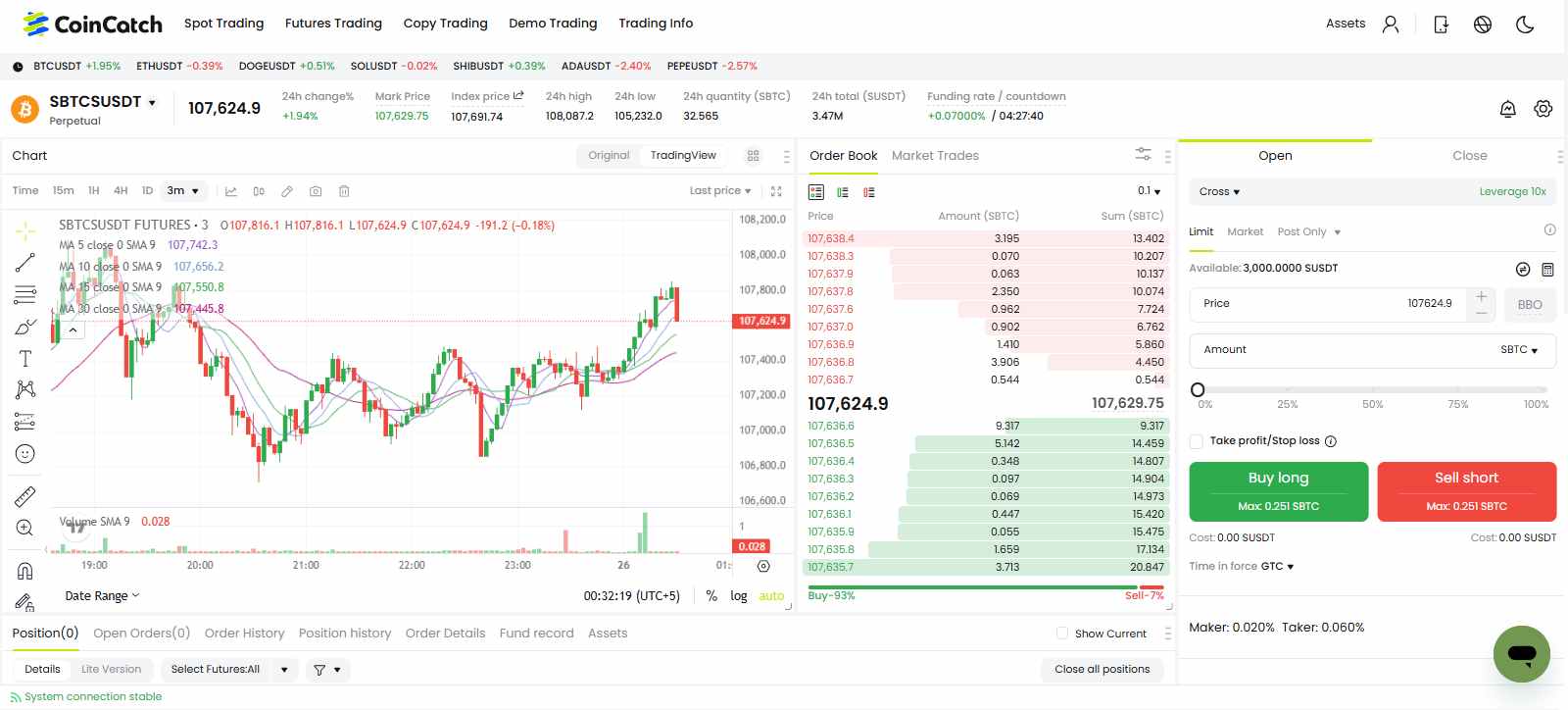Click the Buy long button
Viewport: 1568px width, 710px height.
[x=1278, y=490]
